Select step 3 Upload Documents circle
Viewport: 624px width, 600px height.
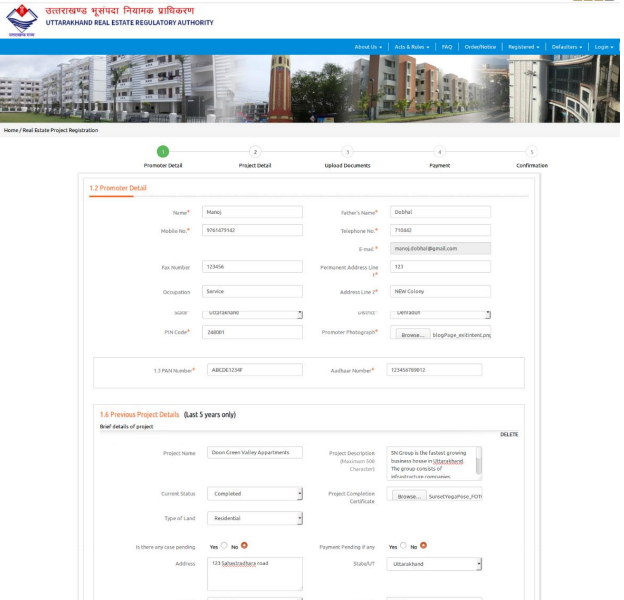point(347,152)
